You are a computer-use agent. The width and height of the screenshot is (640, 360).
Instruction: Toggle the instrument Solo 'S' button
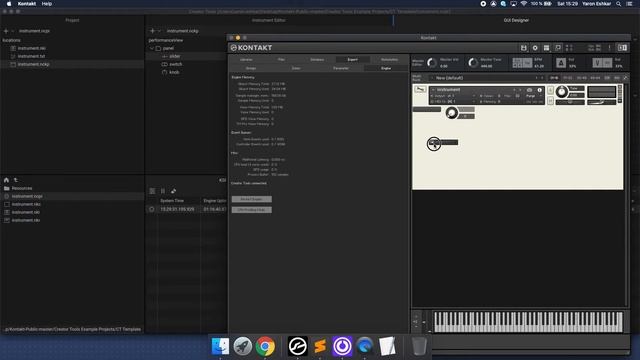[x=550, y=90]
